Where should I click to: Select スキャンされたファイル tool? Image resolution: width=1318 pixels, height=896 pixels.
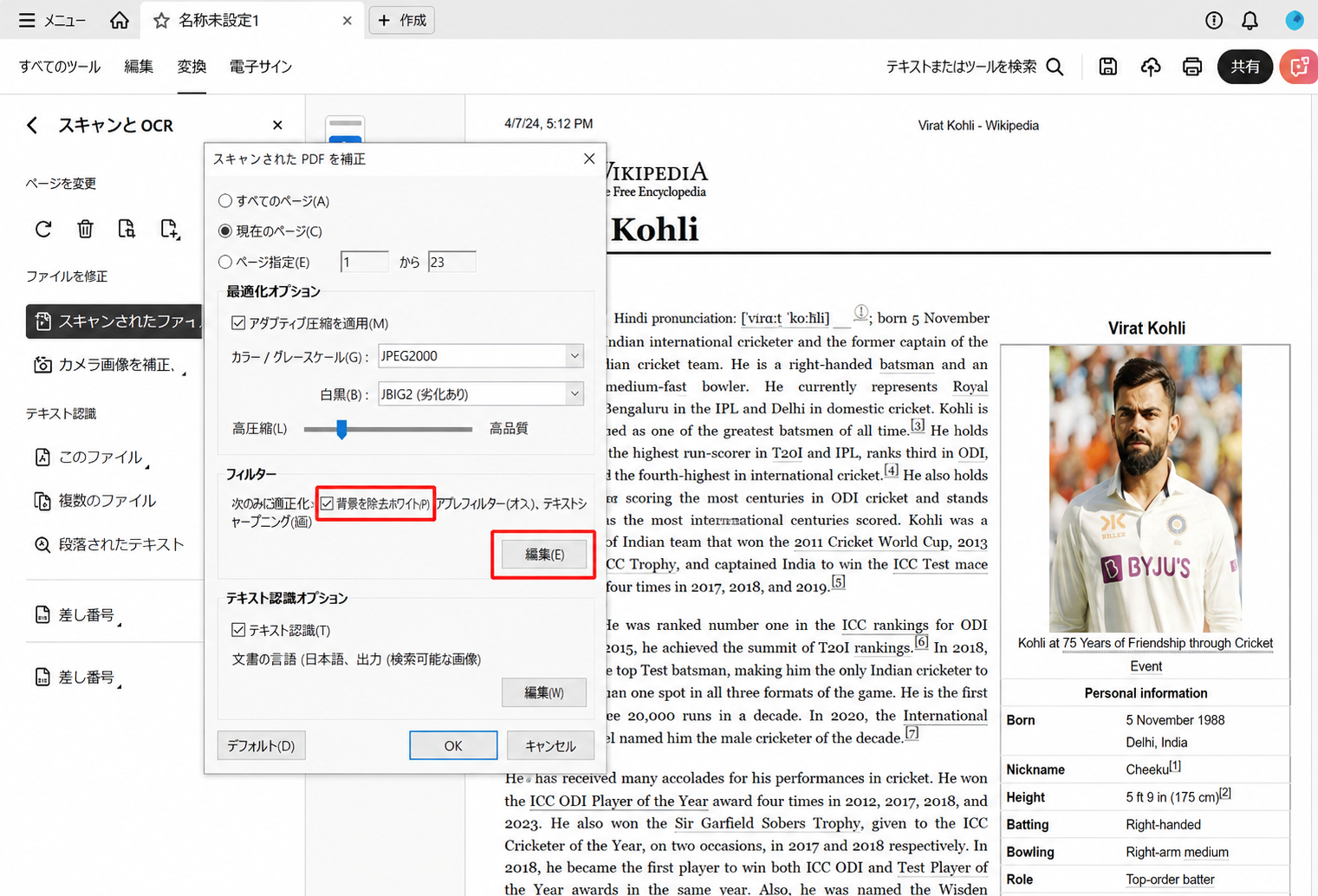coord(114,321)
